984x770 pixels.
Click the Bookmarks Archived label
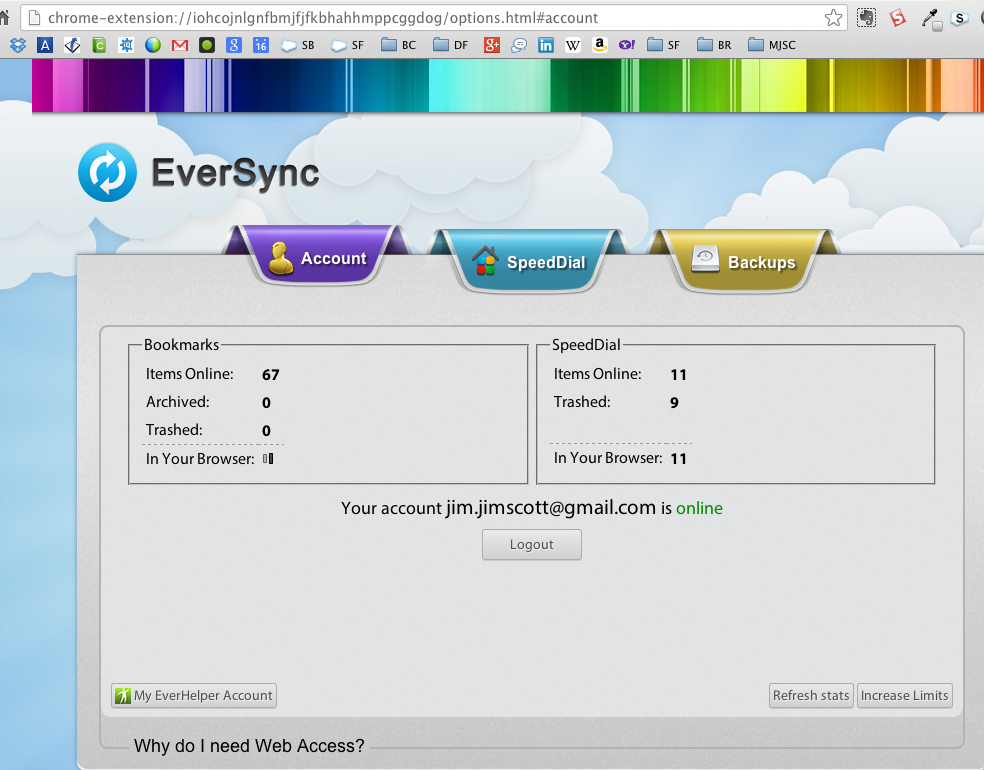pyautogui.click(x=178, y=402)
